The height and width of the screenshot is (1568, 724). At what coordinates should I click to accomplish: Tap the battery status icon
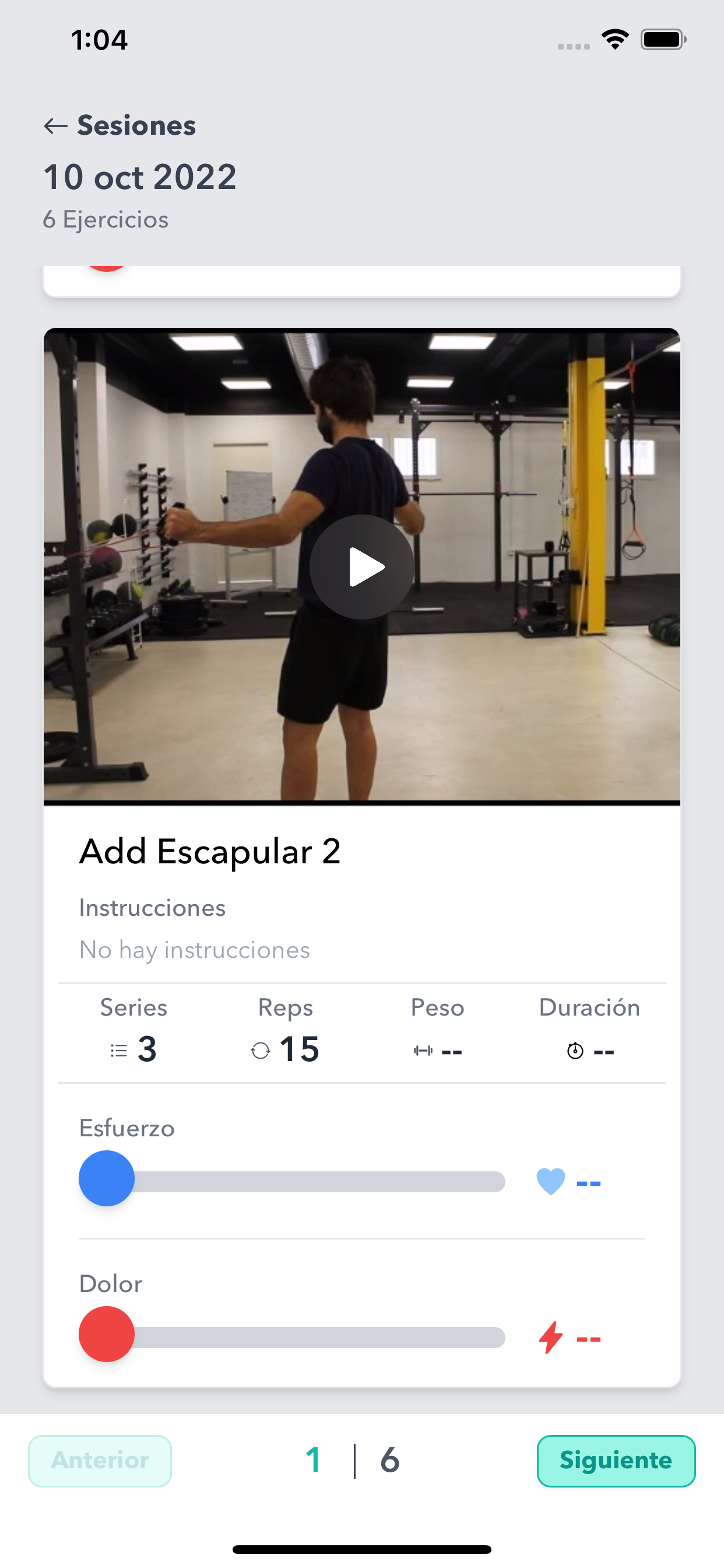[x=663, y=40]
